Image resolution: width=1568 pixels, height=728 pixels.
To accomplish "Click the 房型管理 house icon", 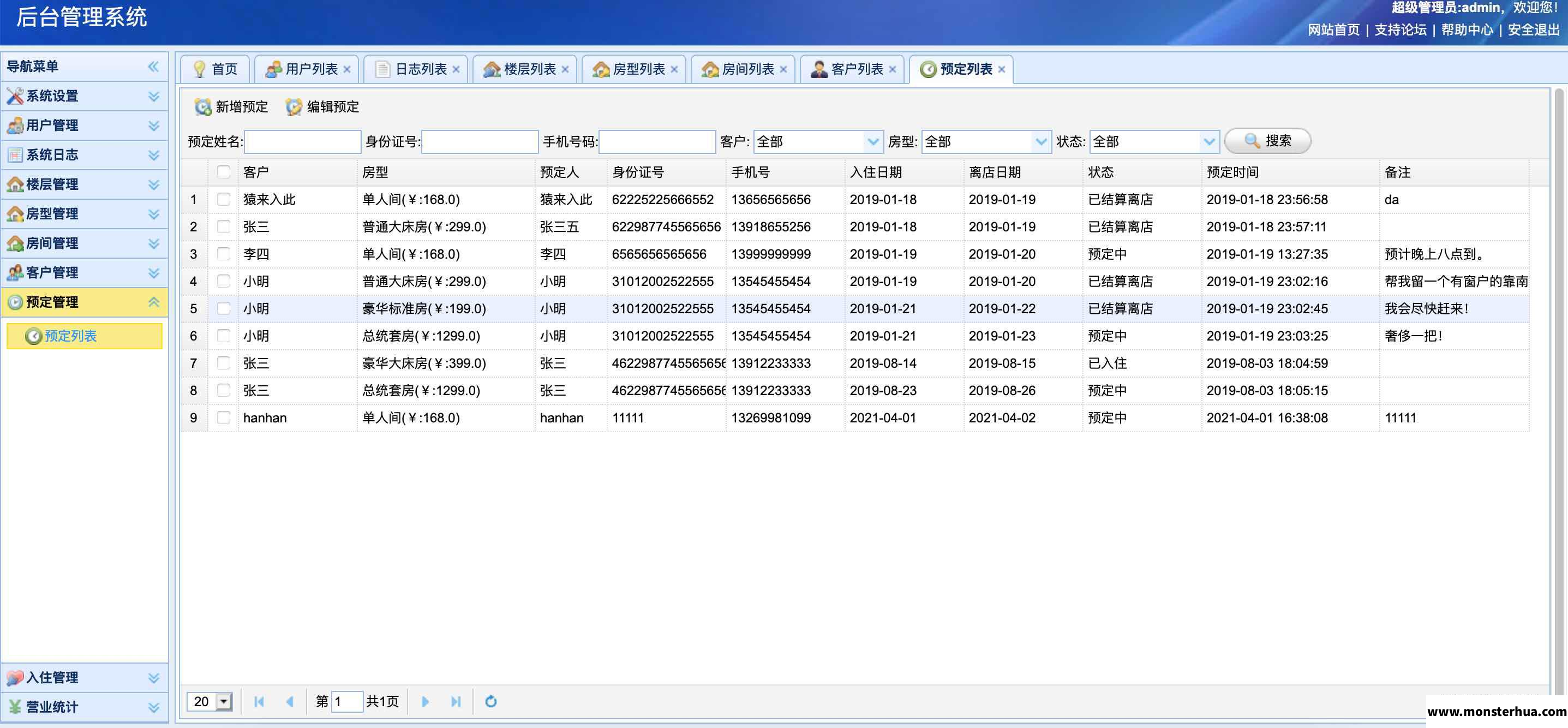I will tap(15, 214).
